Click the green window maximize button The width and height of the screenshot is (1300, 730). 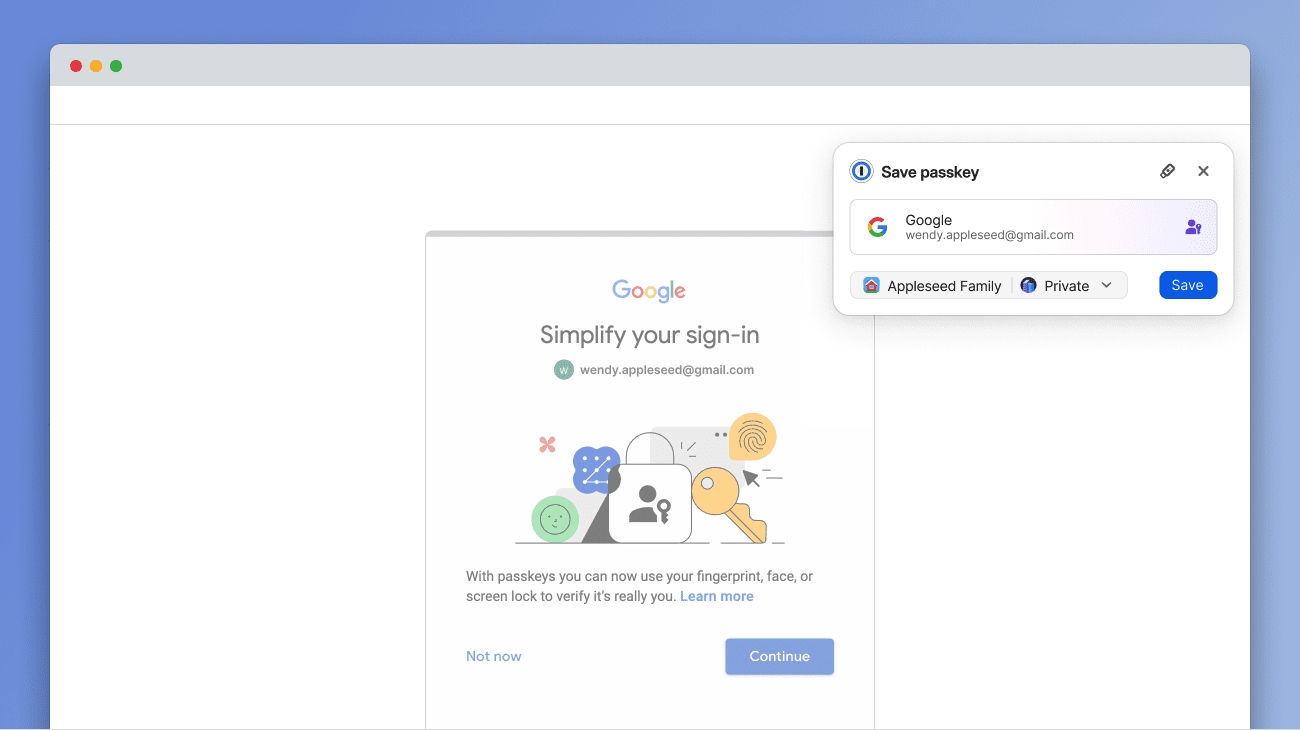[116, 66]
